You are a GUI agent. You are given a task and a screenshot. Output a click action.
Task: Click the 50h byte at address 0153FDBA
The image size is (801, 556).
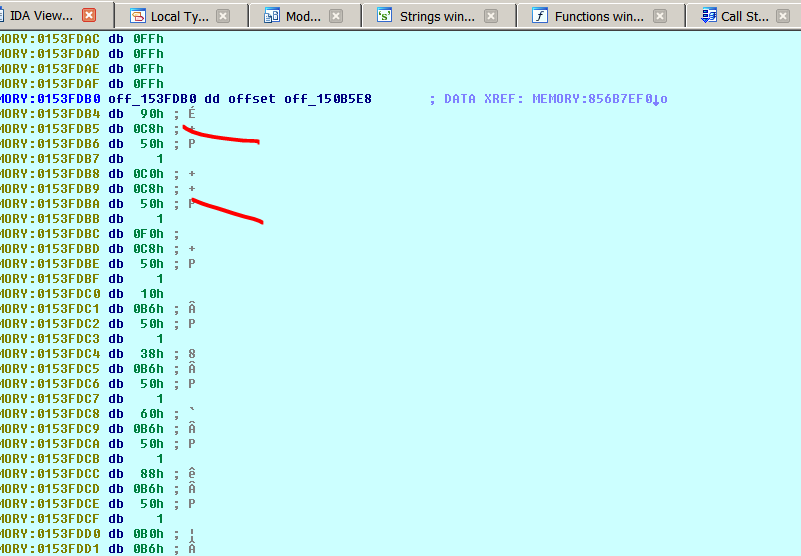click(152, 204)
